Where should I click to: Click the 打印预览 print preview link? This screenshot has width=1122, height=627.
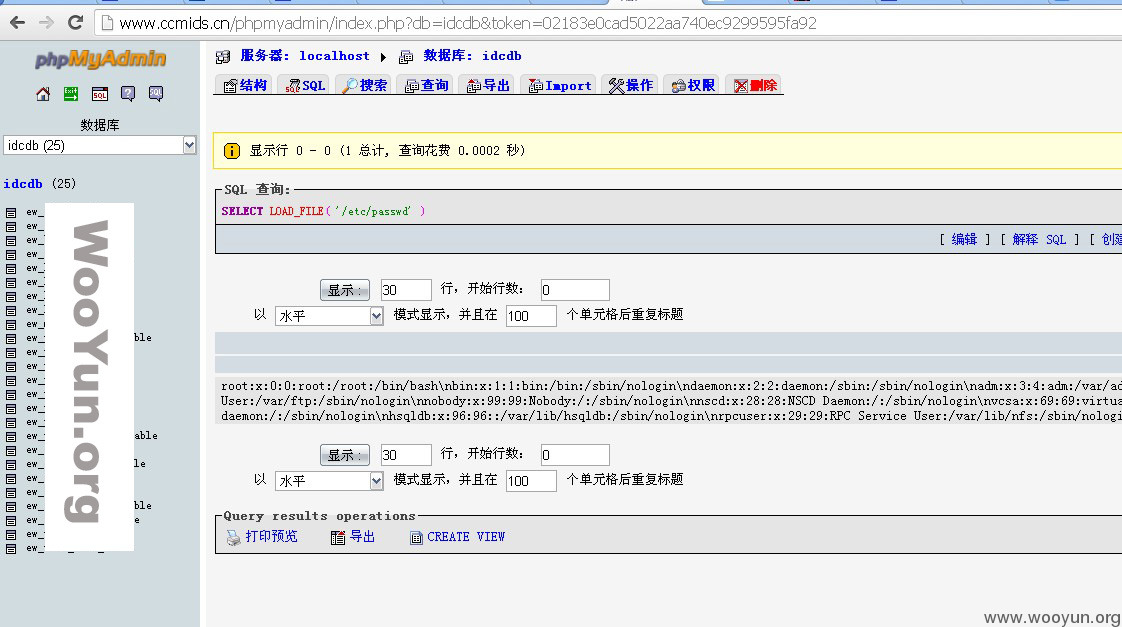pos(271,537)
